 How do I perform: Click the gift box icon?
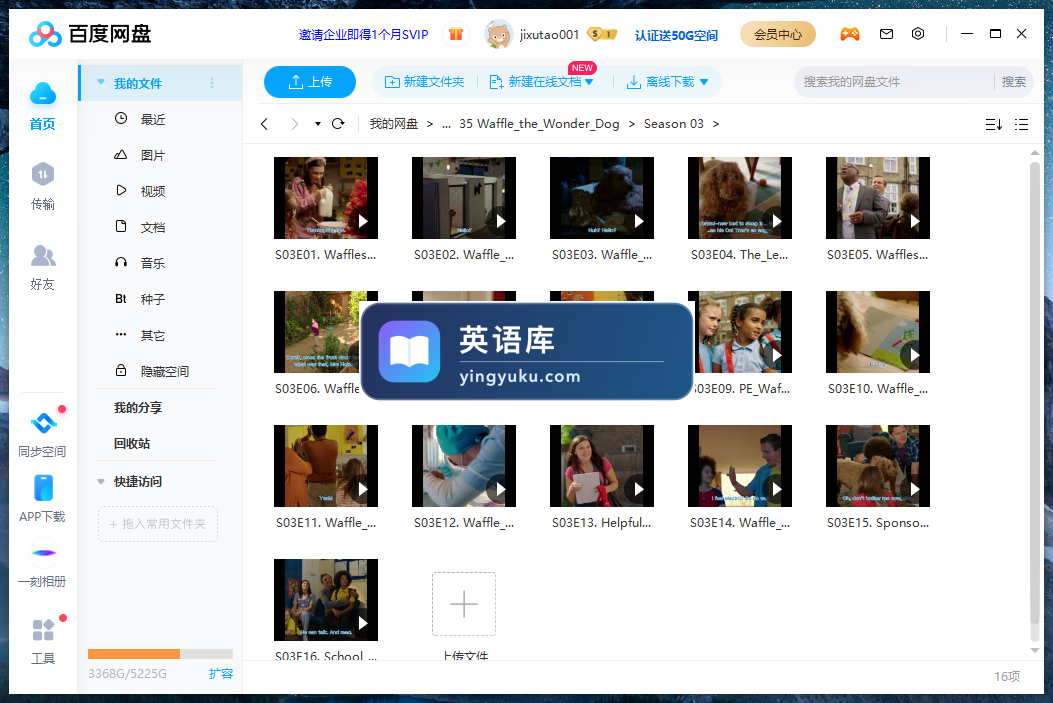tap(456, 34)
